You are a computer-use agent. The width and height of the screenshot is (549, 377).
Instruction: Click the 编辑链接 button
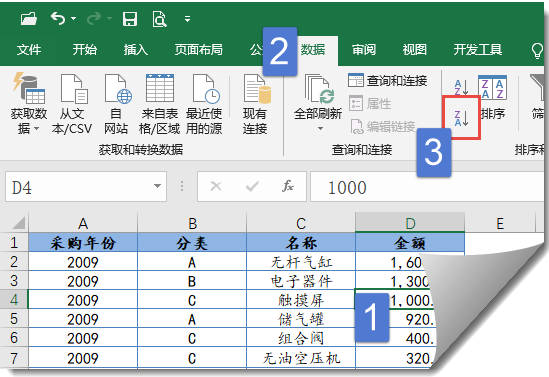pyautogui.click(x=383, y=126)
